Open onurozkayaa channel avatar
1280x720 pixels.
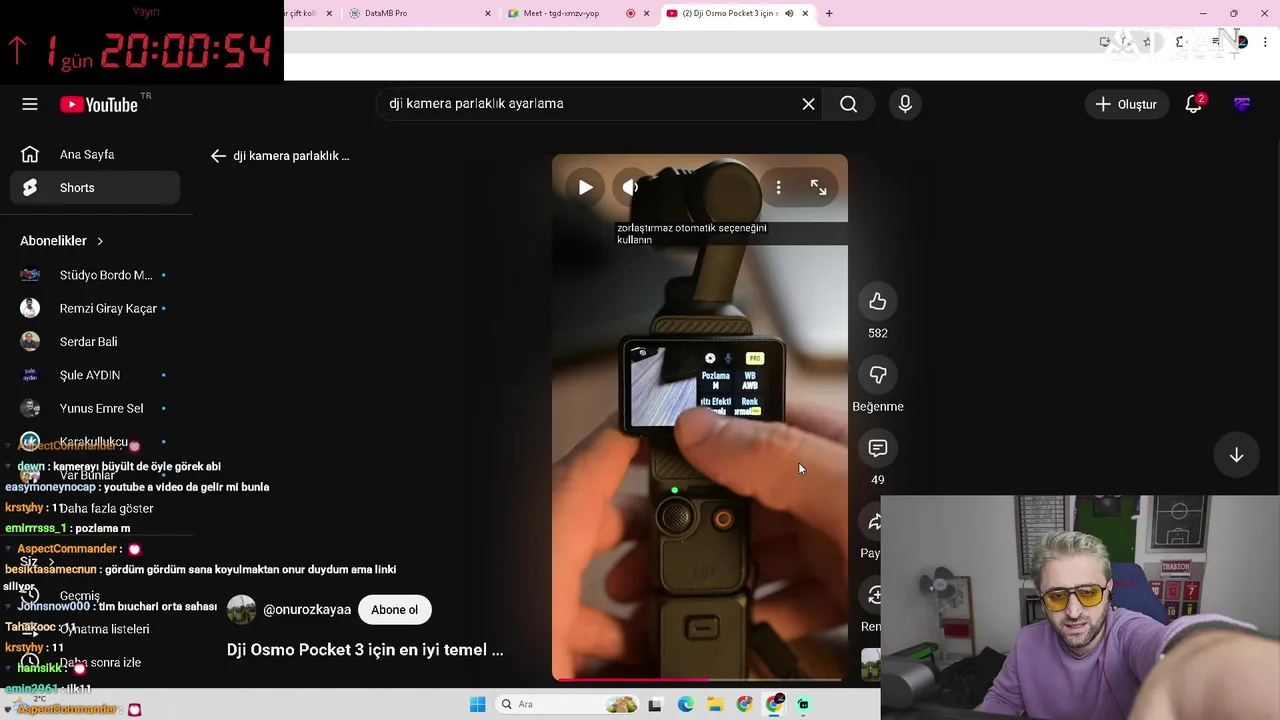pyautogui.click(x=241, y=609)
